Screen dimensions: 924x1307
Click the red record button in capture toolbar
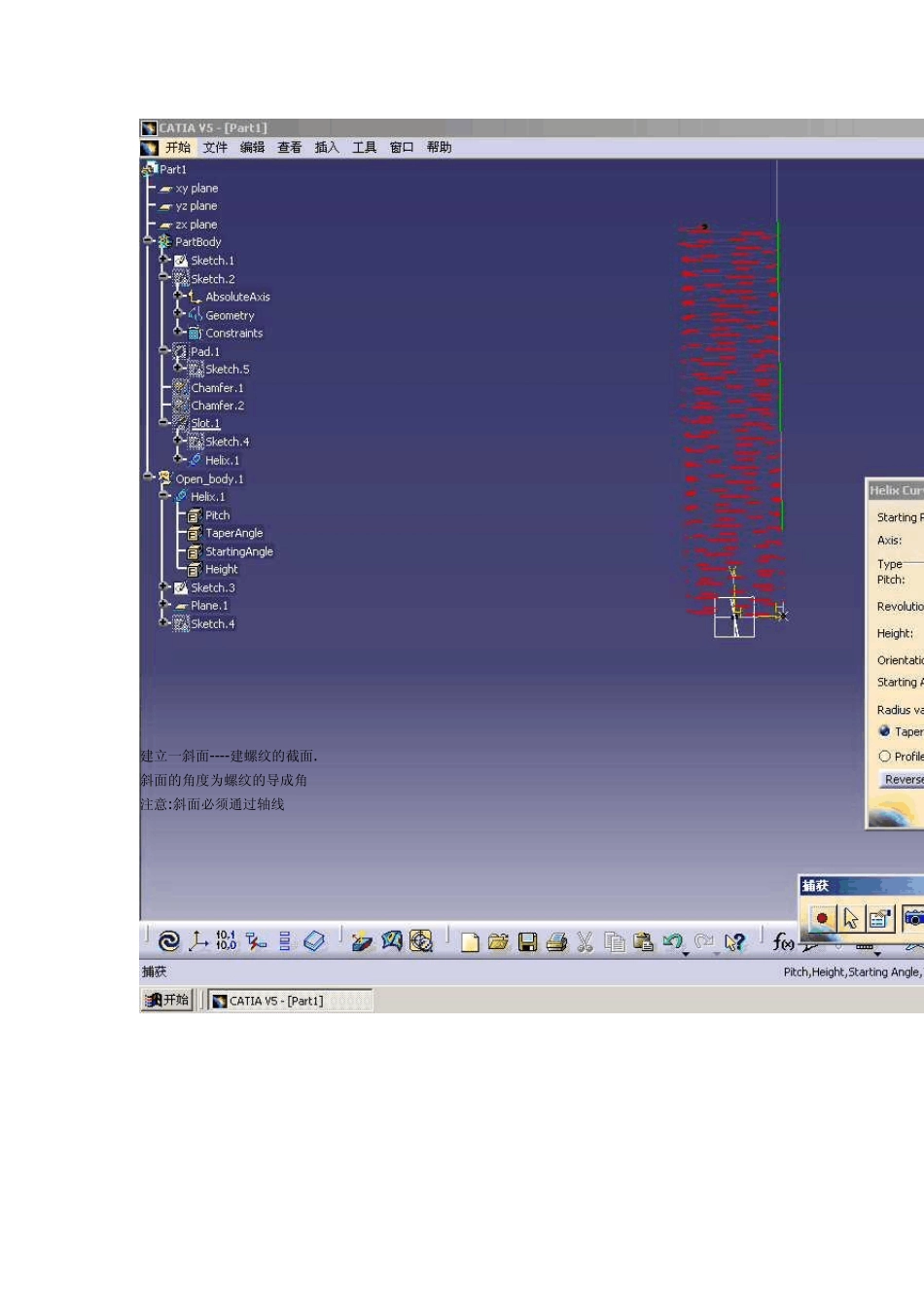click(822, 918)
